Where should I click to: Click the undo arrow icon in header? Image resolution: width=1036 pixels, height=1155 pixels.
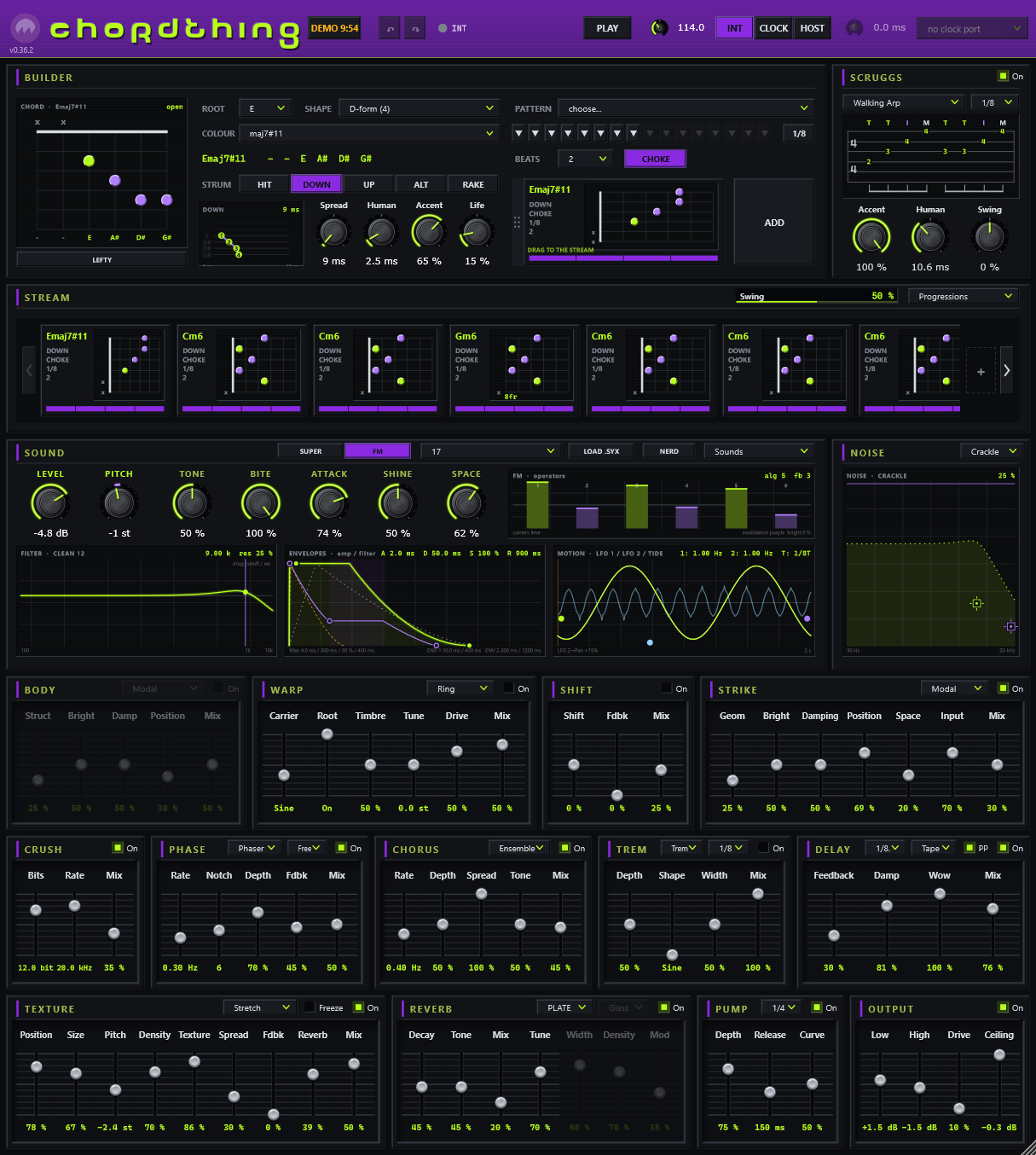pos(390,28)
